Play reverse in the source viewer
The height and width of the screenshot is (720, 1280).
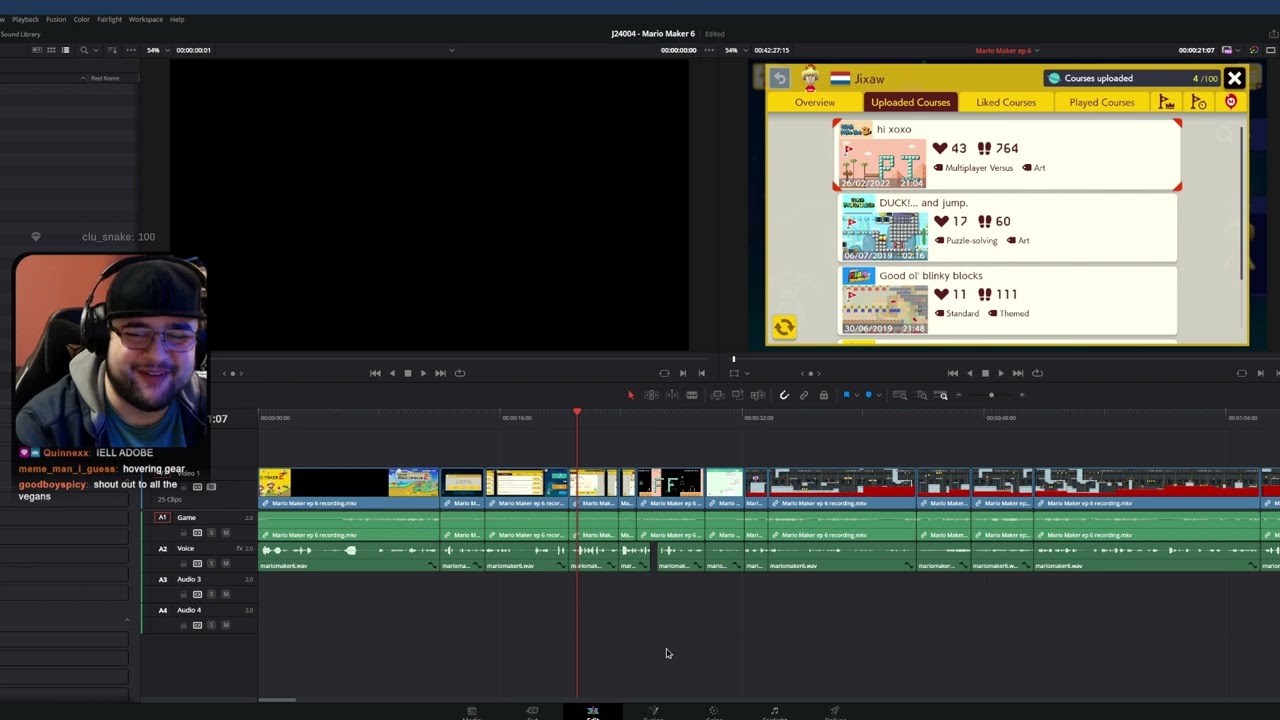391,373
